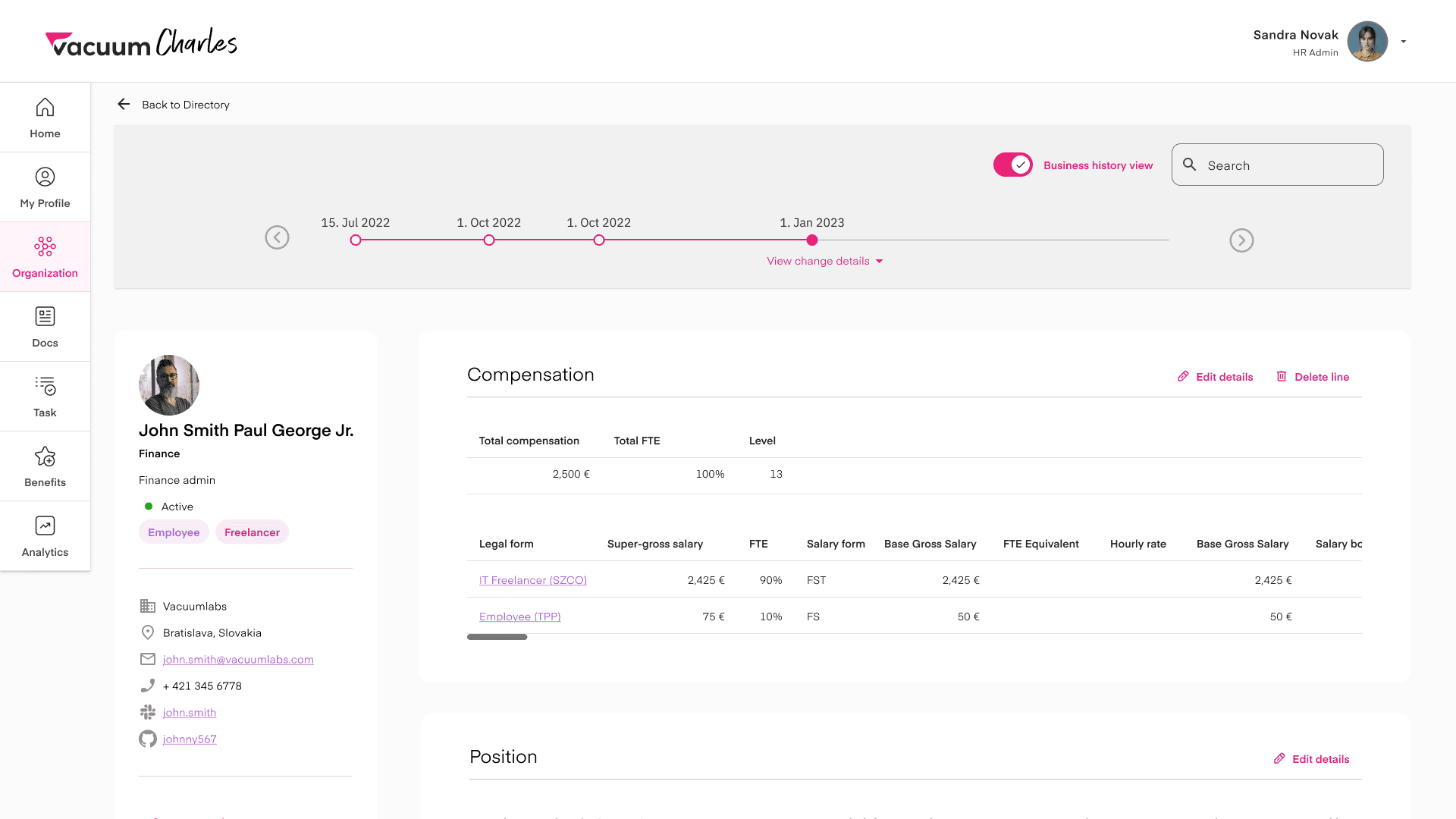Click the search magnifier icon
Viewport: 1456px width, 819px height.
(1189, 165)
